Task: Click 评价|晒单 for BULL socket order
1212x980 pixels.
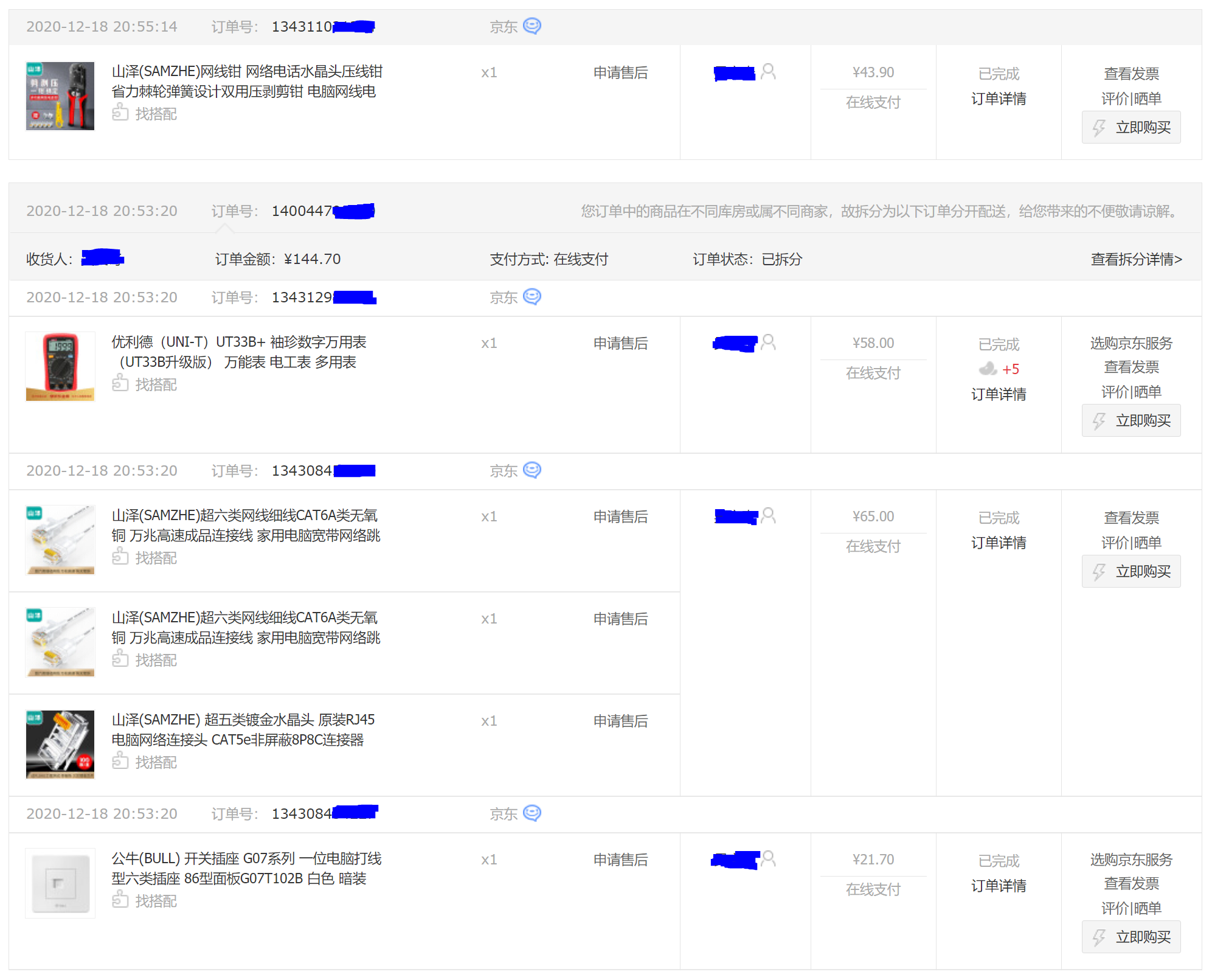Action: pos(1131,908)
